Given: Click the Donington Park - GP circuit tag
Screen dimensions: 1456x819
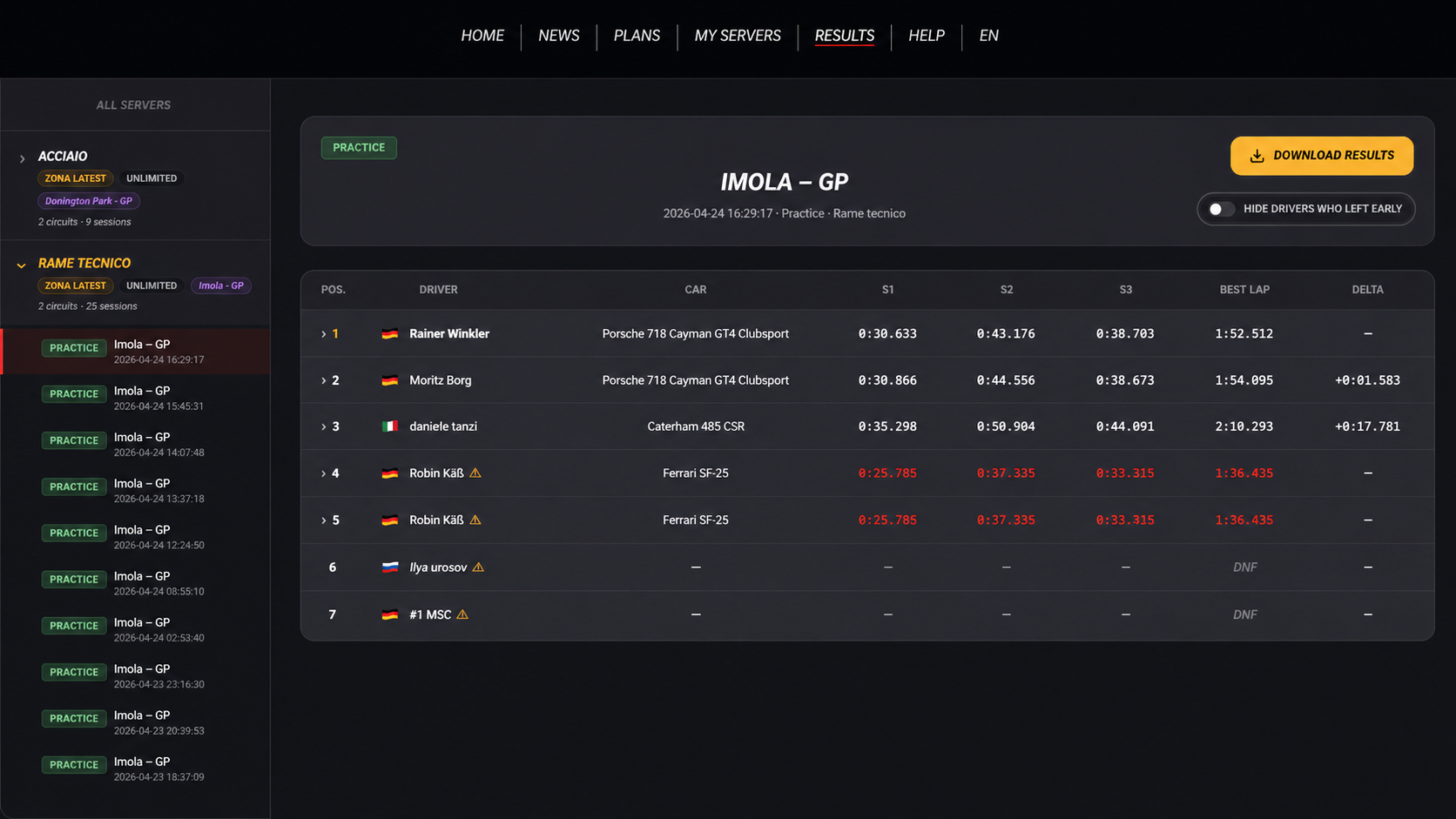Looking at the screenshot, I should pyautogui.click(x=88, y=201).
